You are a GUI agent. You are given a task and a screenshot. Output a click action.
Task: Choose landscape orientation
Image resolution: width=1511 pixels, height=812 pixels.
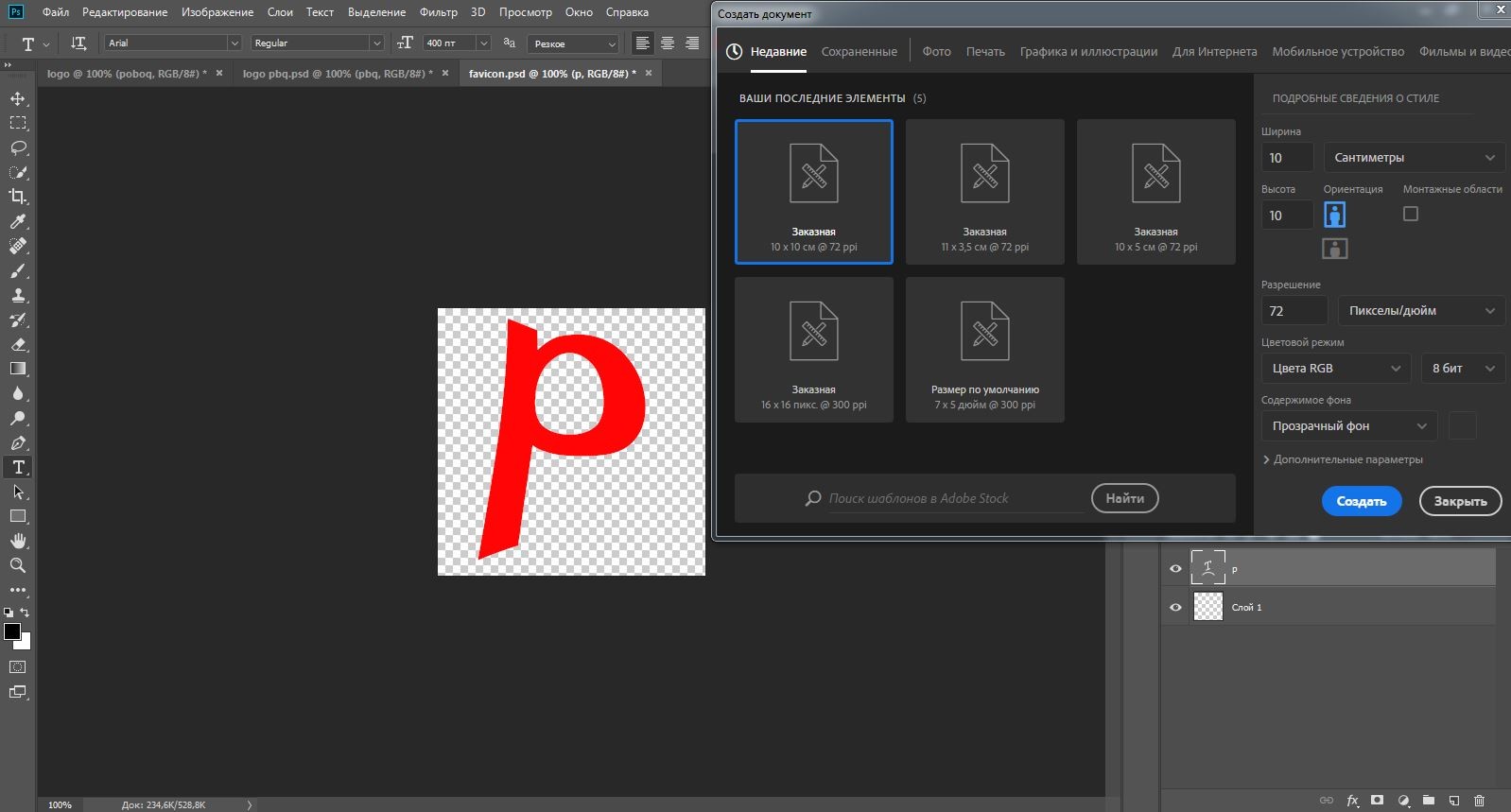click(x=1334, y=249)
